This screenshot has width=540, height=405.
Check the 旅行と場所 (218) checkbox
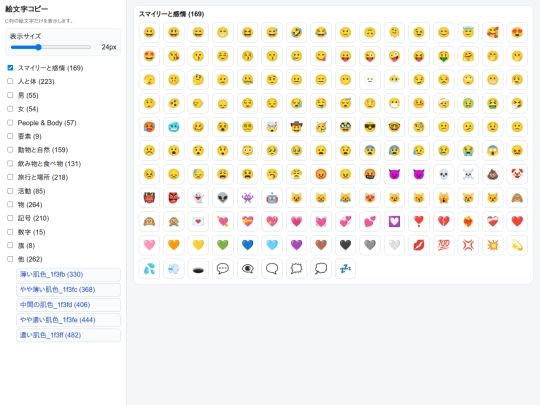click(x=10, y=177)
